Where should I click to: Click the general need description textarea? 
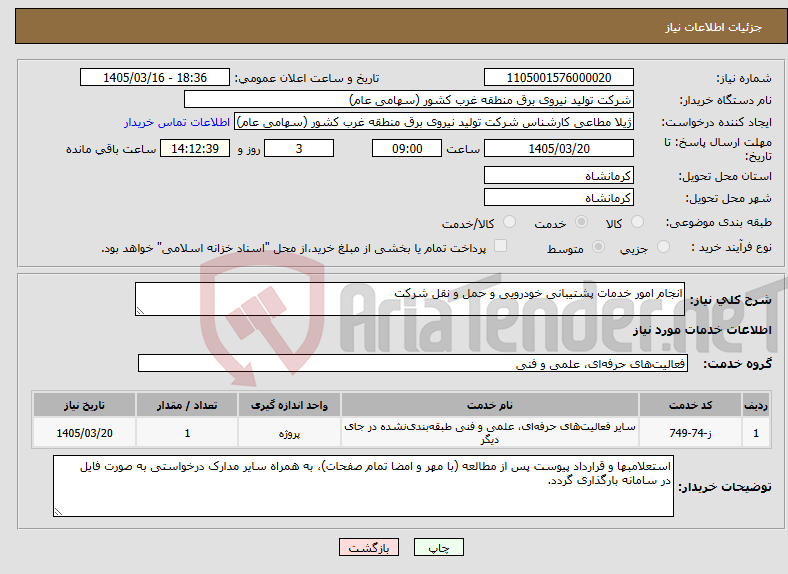pyautogui.click(x=410, y=299)
